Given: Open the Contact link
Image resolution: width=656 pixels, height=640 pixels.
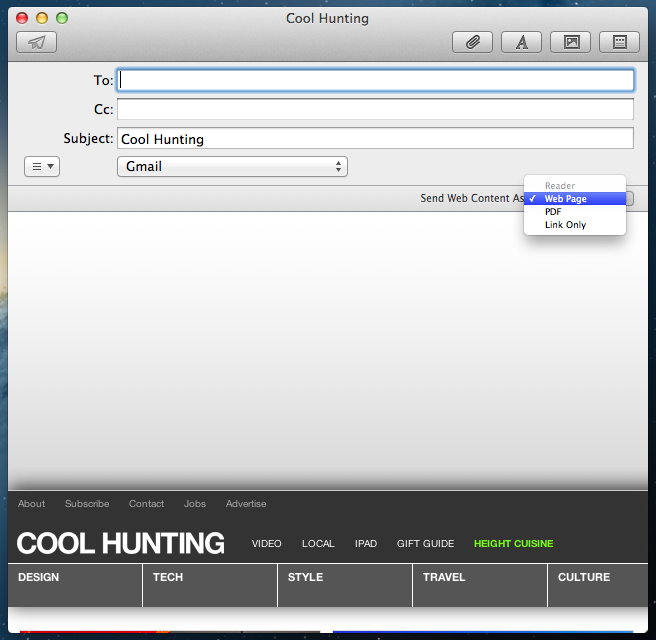Looking at the screenshot, I should 146,504.
